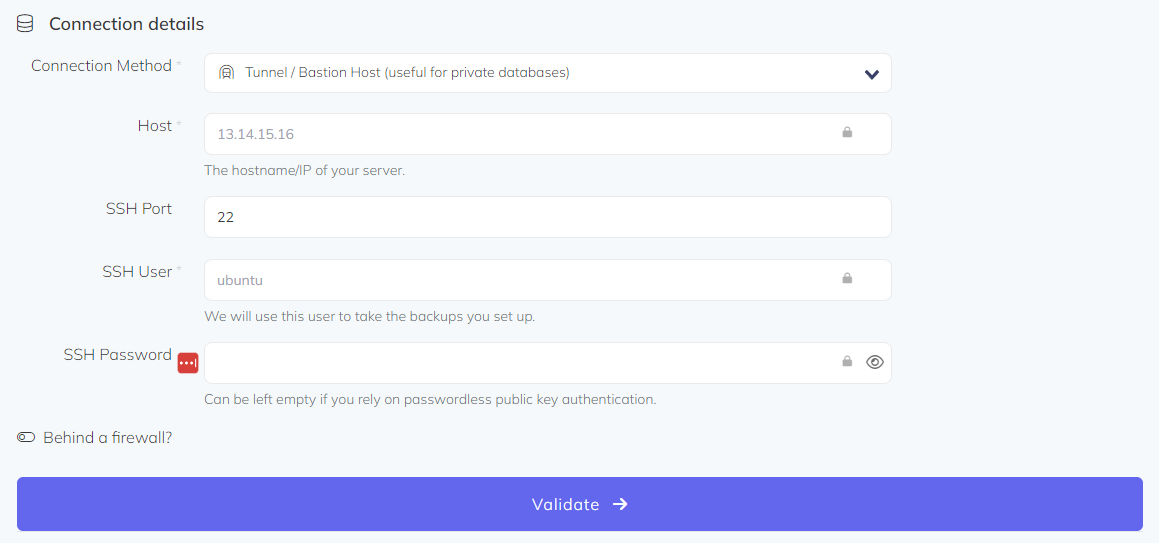Click the lock icon in Host field
1159x543 pixels.
click(x=847, y=133)
